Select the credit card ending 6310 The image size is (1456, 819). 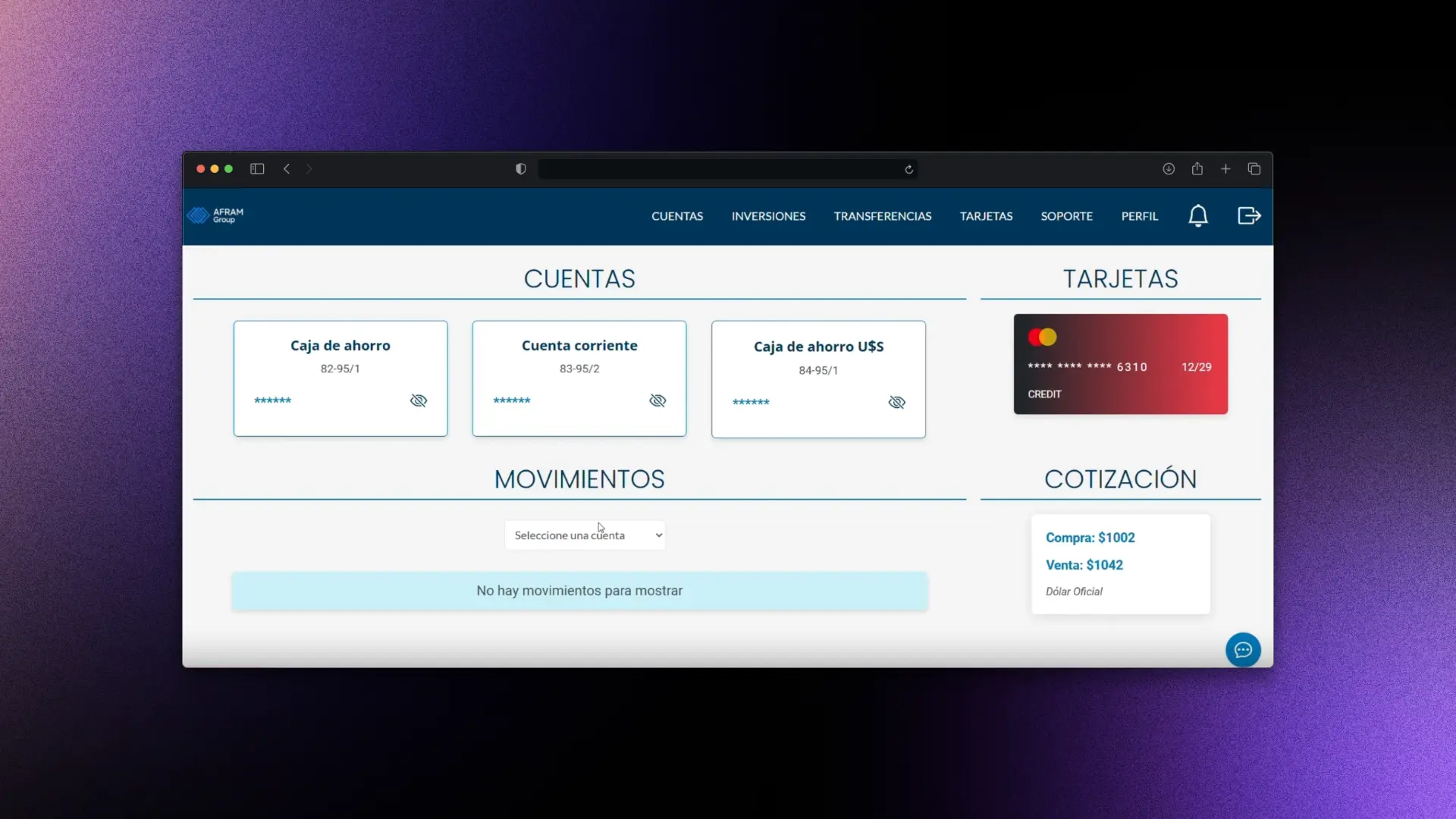click(1120, 363)
